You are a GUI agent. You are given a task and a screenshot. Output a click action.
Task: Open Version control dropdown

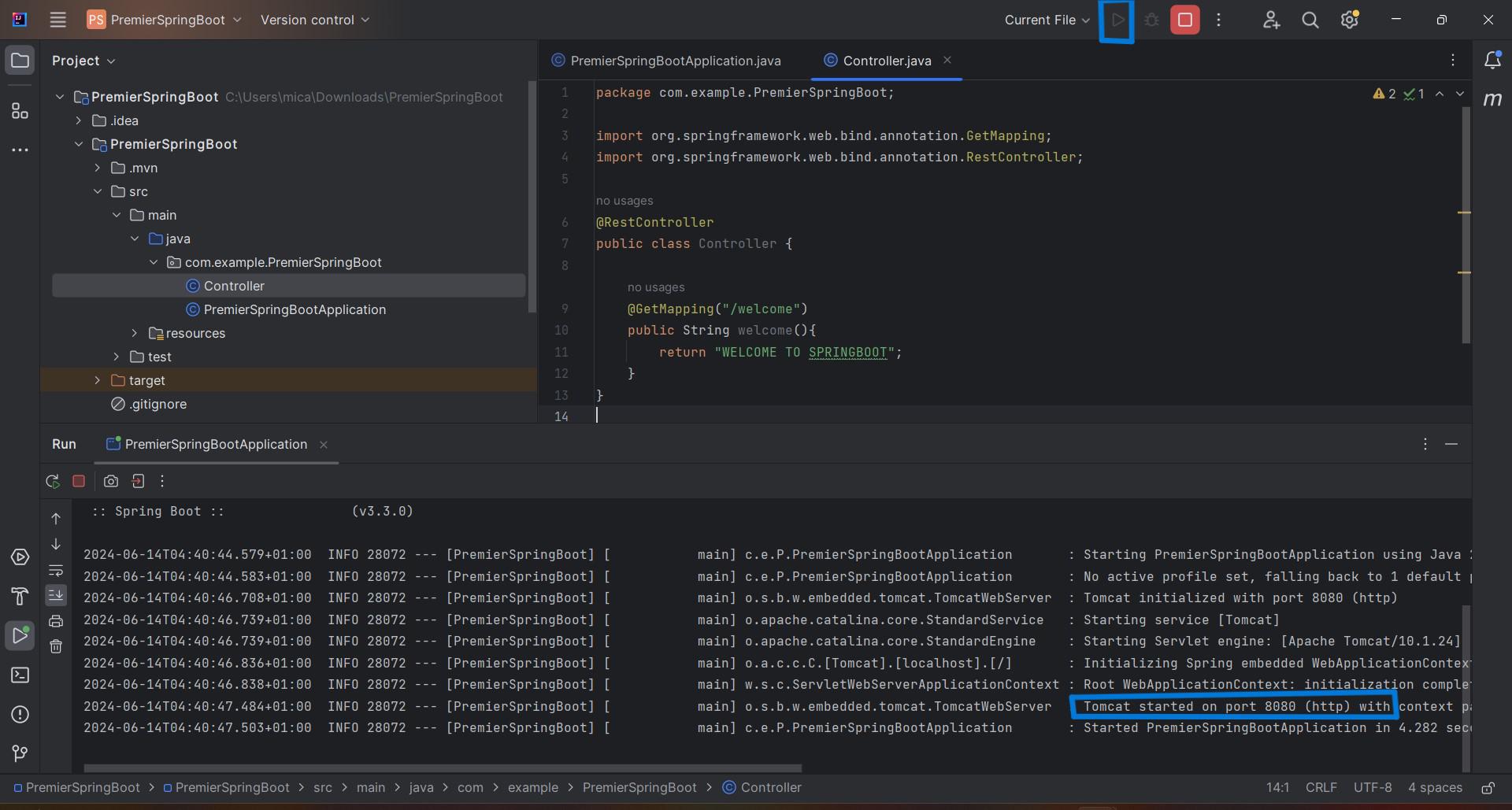(315, 20)
